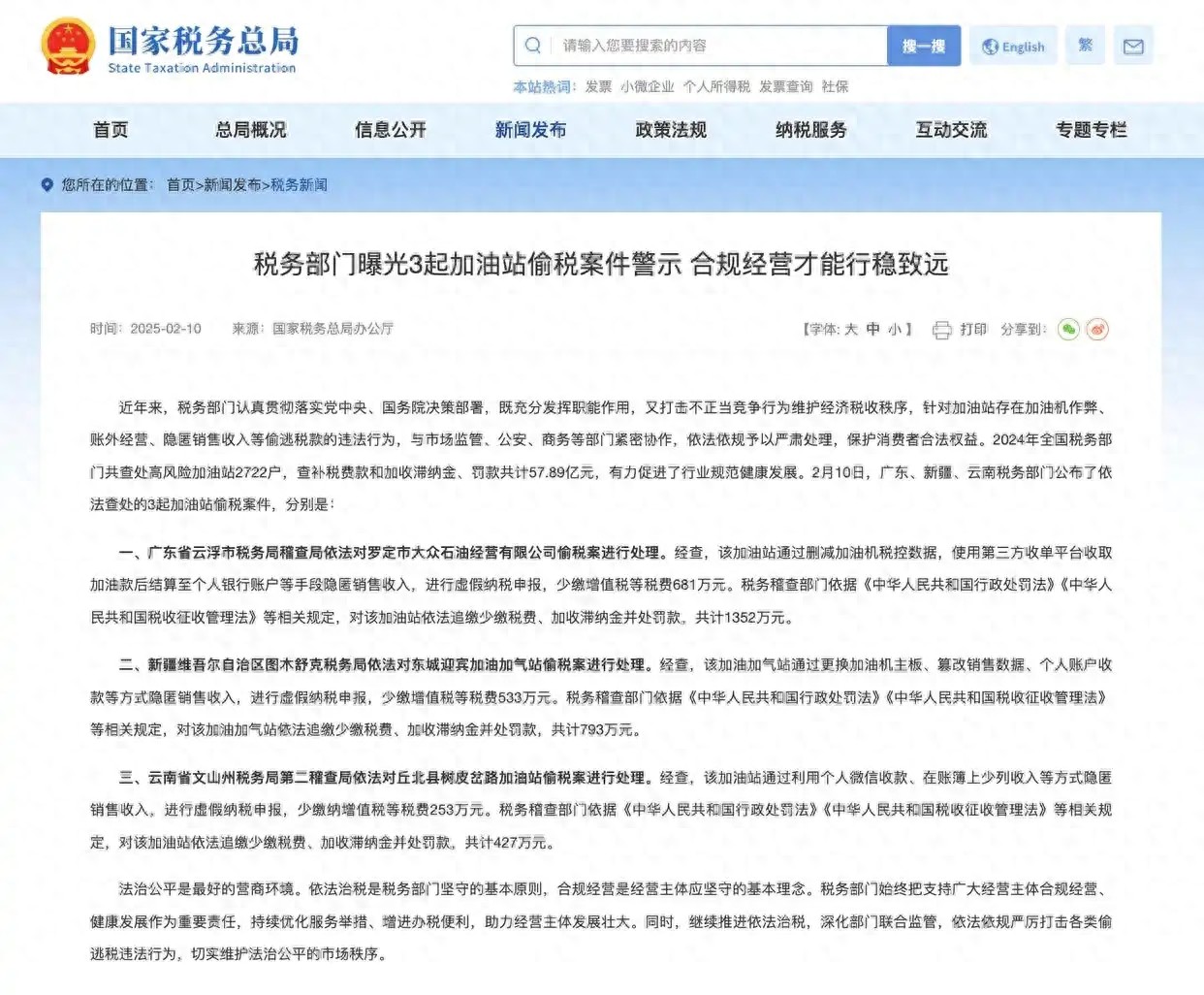Go to 纳税服务 in the navigation bar
The height and width of the screenshot is (995, 1204).
point(811,130)
